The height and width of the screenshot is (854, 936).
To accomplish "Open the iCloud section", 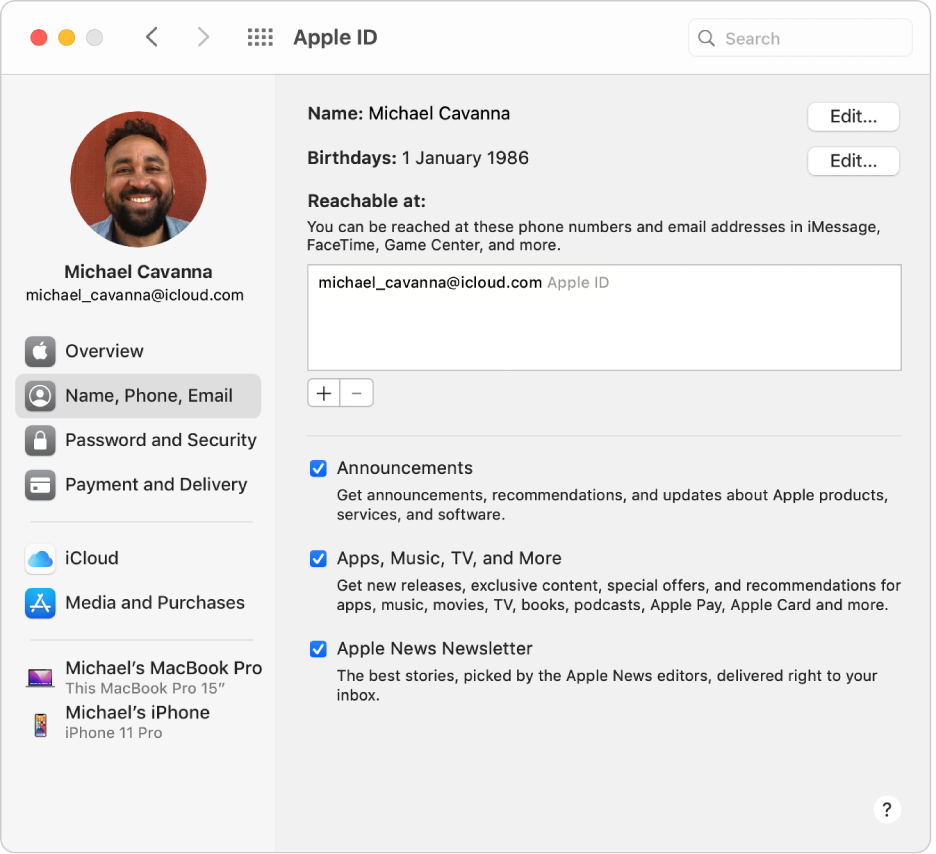I will [92, 558].
